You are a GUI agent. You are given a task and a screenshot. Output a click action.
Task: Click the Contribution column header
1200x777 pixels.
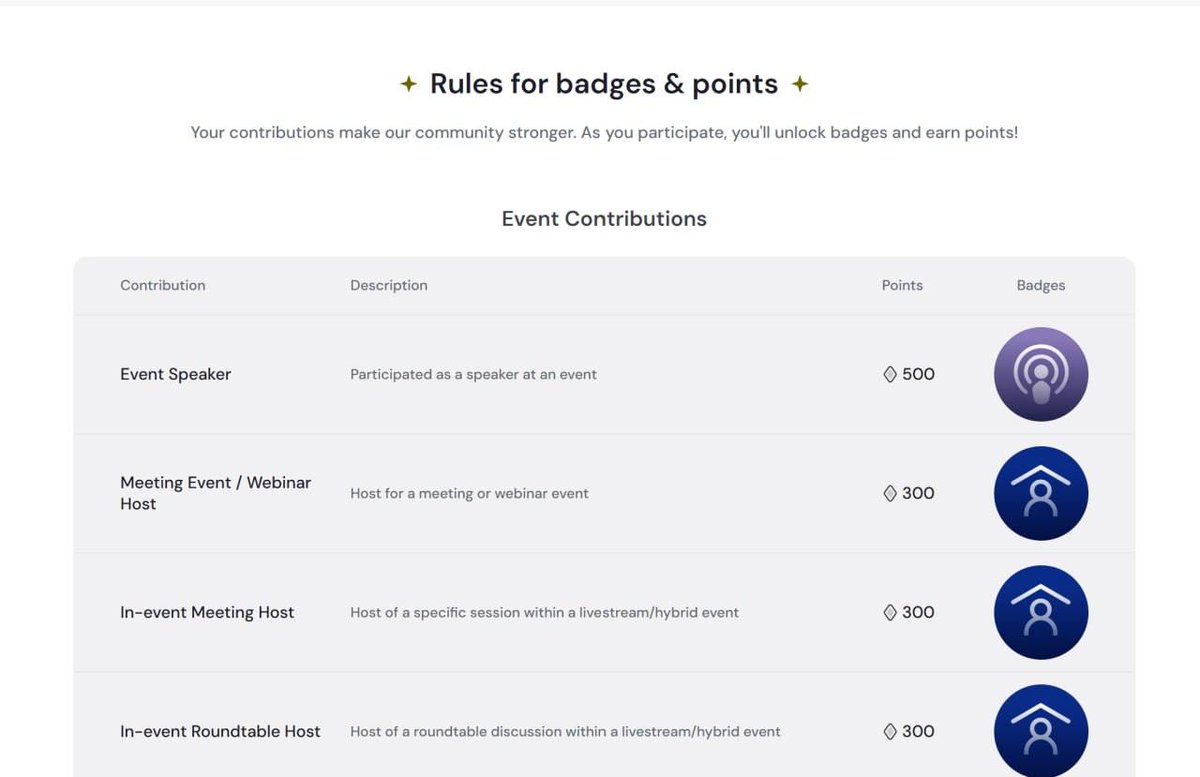(163, 285)
